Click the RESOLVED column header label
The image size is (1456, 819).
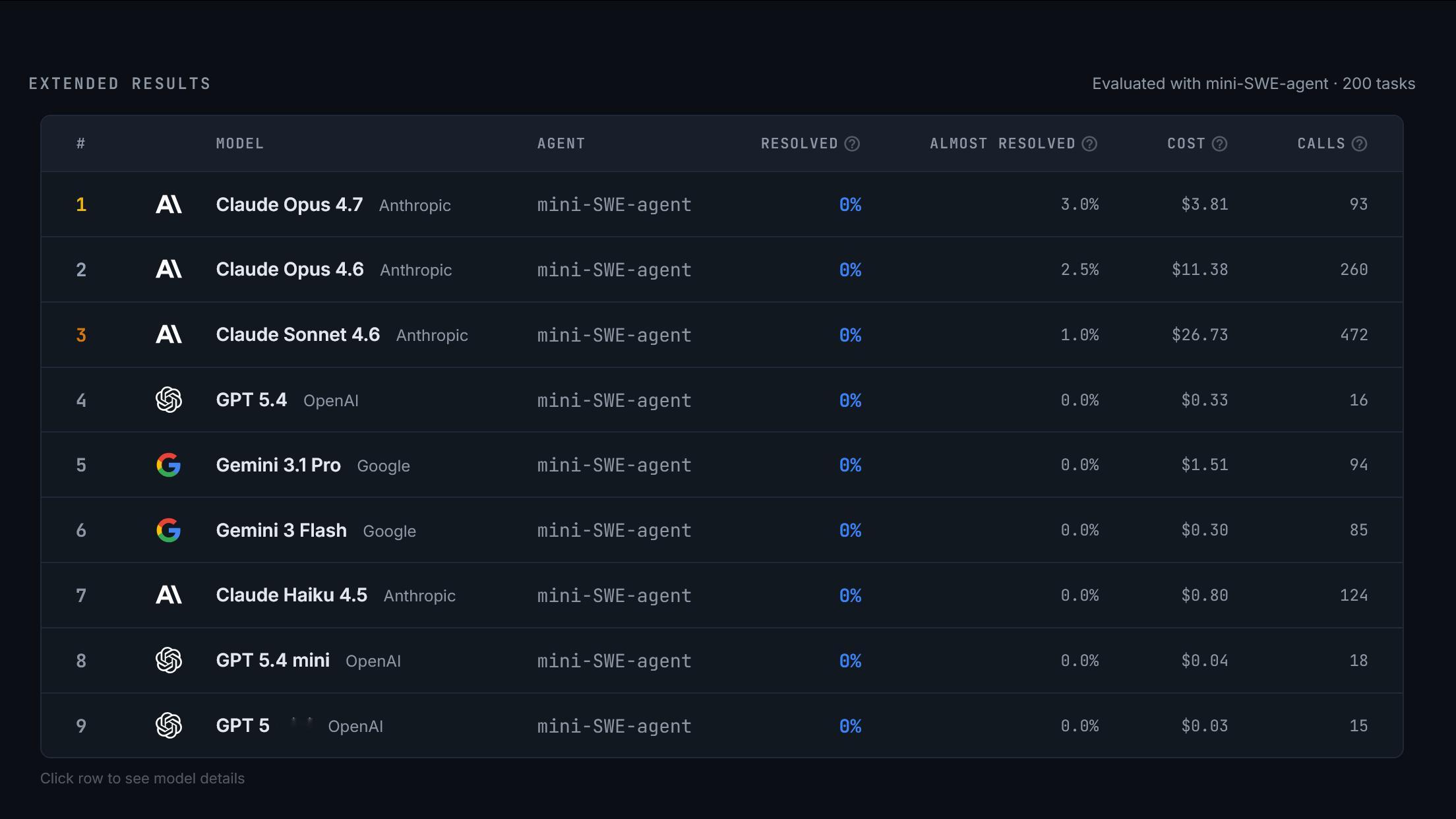tap(799, 144)
